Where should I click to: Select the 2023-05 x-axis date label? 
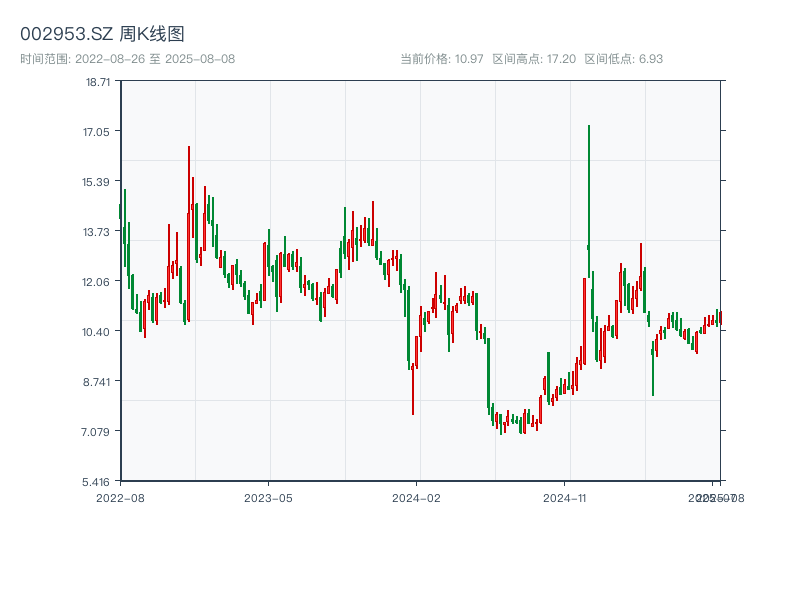point(268,497)
